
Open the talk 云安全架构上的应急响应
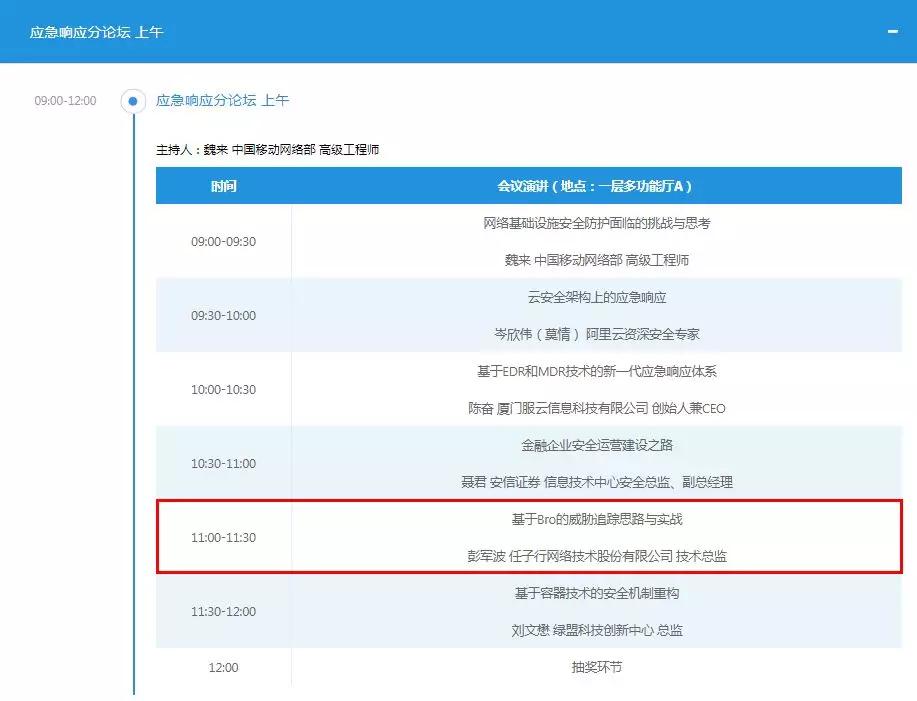click(596, 297)
